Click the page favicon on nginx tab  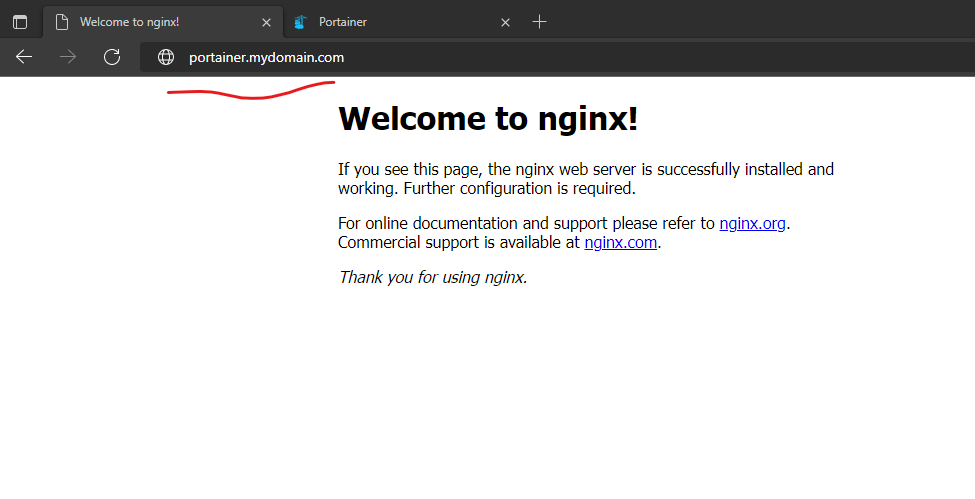(62, 22)
